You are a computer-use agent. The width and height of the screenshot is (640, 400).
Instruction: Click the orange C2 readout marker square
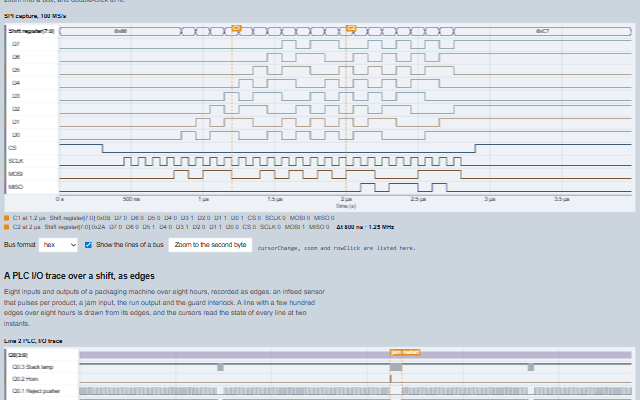(6, 227)
